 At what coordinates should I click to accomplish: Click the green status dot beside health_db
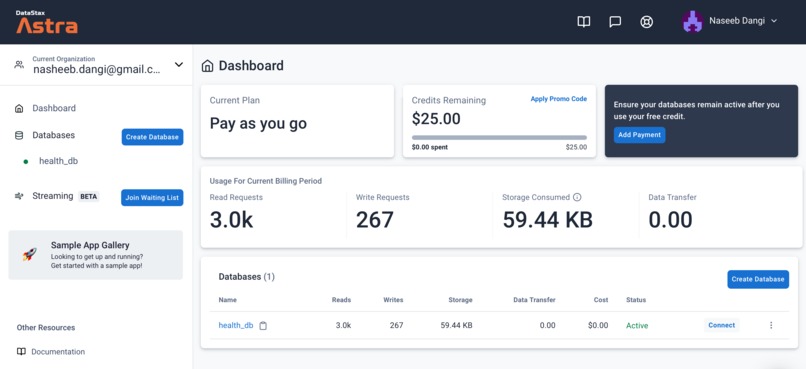(26, 161)
